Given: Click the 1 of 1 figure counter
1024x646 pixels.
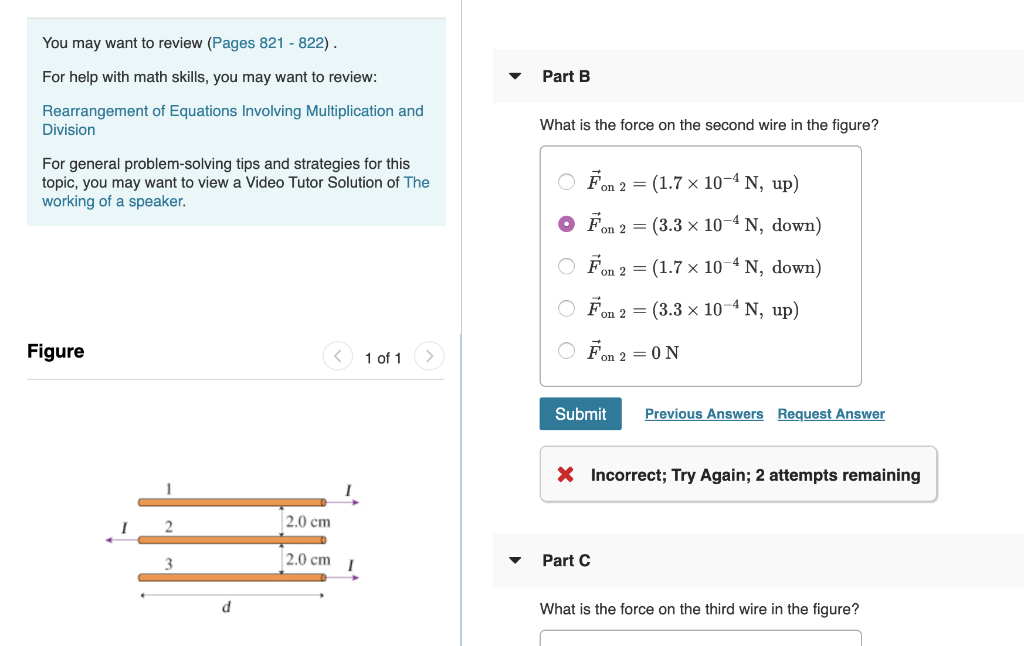Looking at the screenshot, I should pyautogui.click(x=383, y=356).
